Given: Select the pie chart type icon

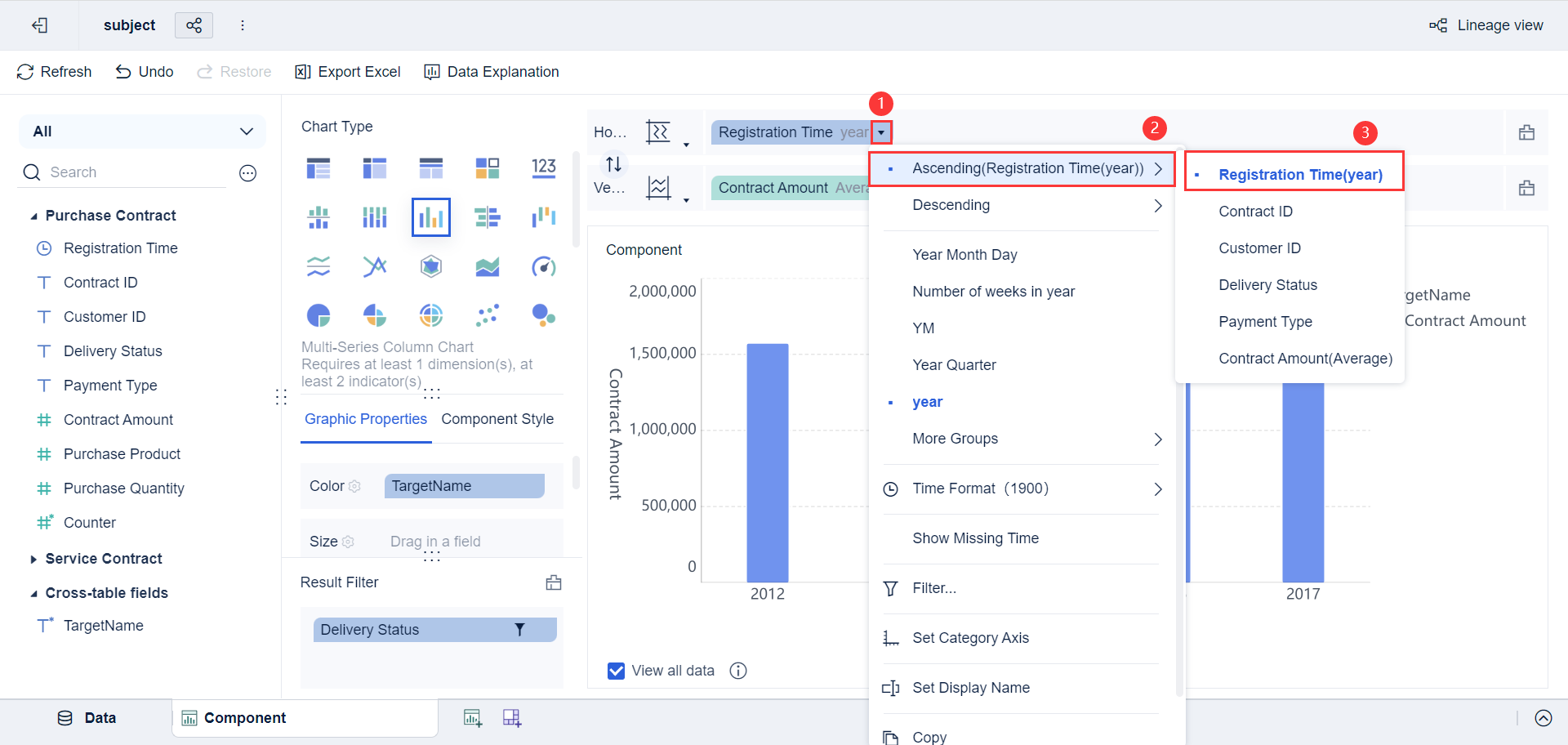Looking at the screenshot, I should (x=318, y=315).
